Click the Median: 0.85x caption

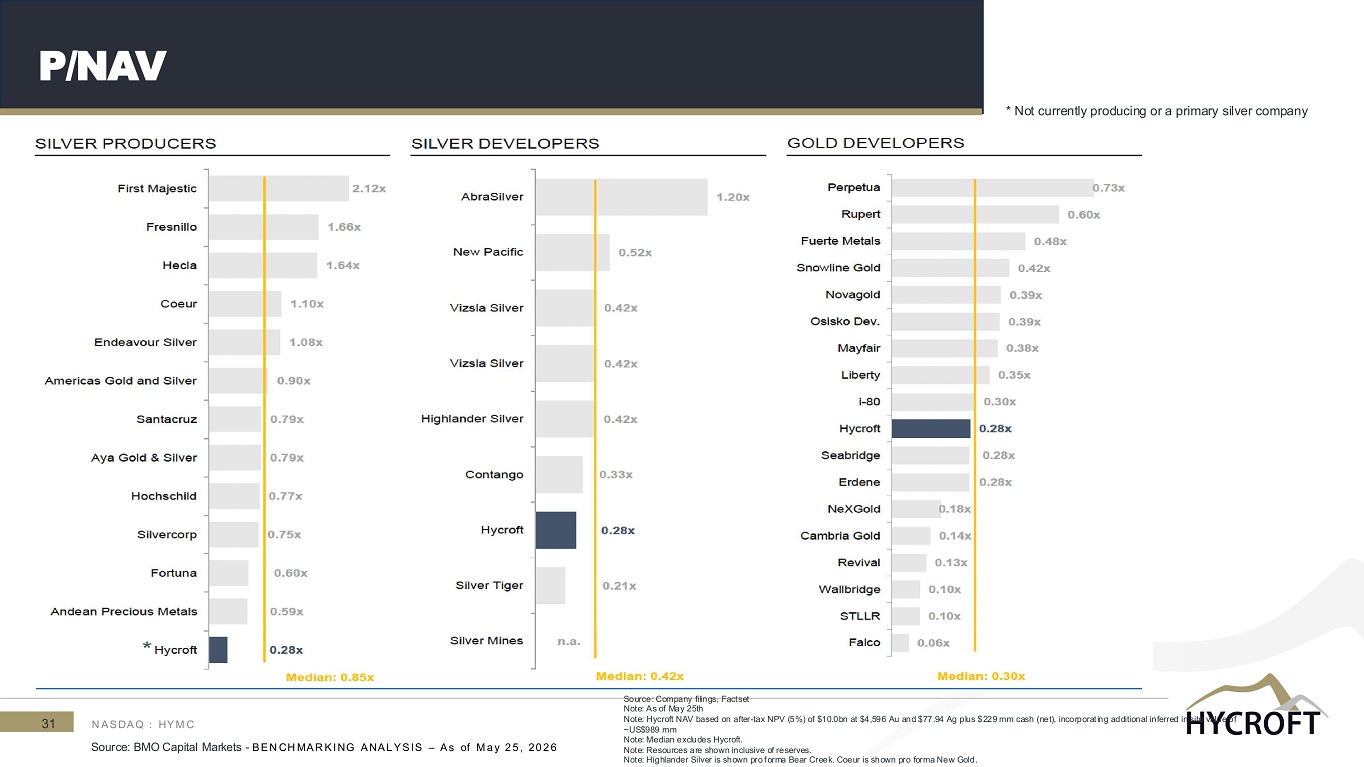[330, 677]
